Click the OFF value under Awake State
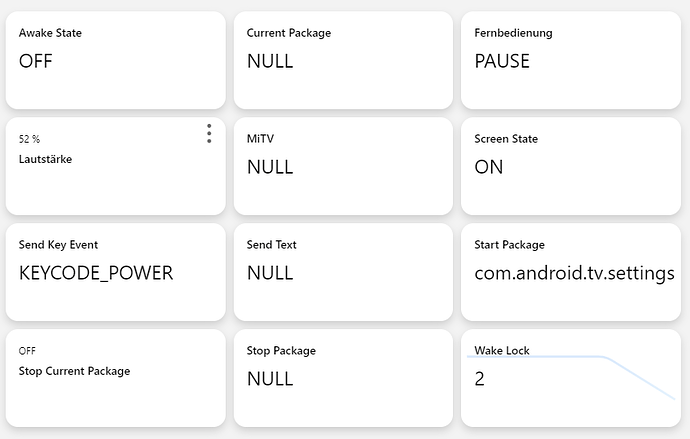Screen dimensions: 690x439 point(36,61)
